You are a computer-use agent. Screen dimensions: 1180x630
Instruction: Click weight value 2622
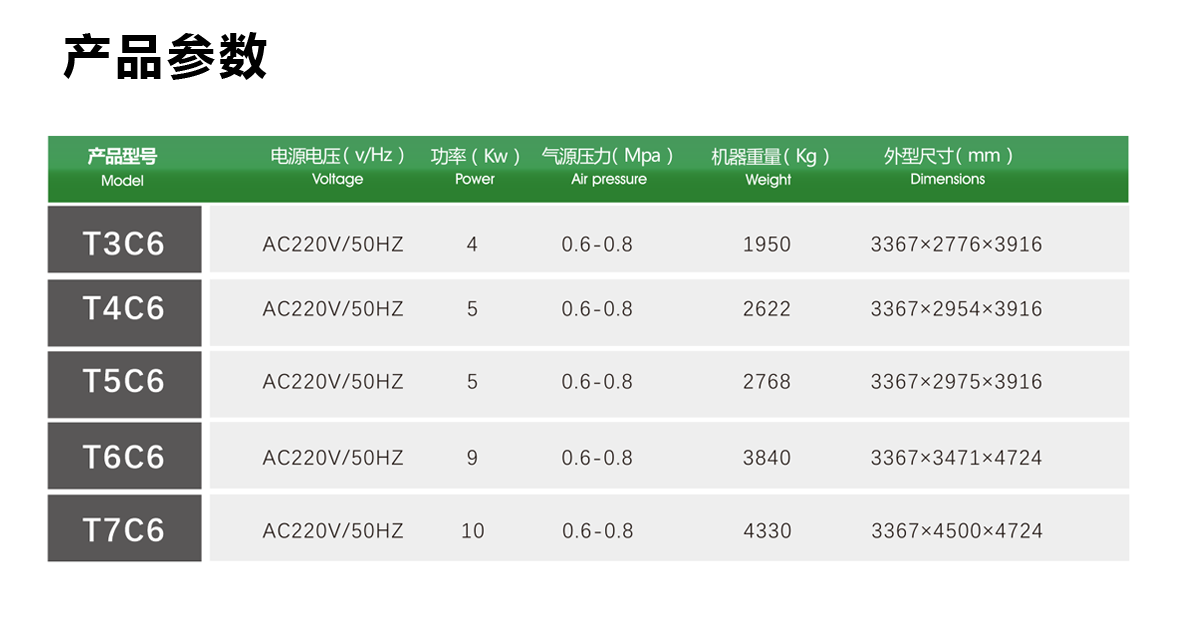(x=767, y=309)
